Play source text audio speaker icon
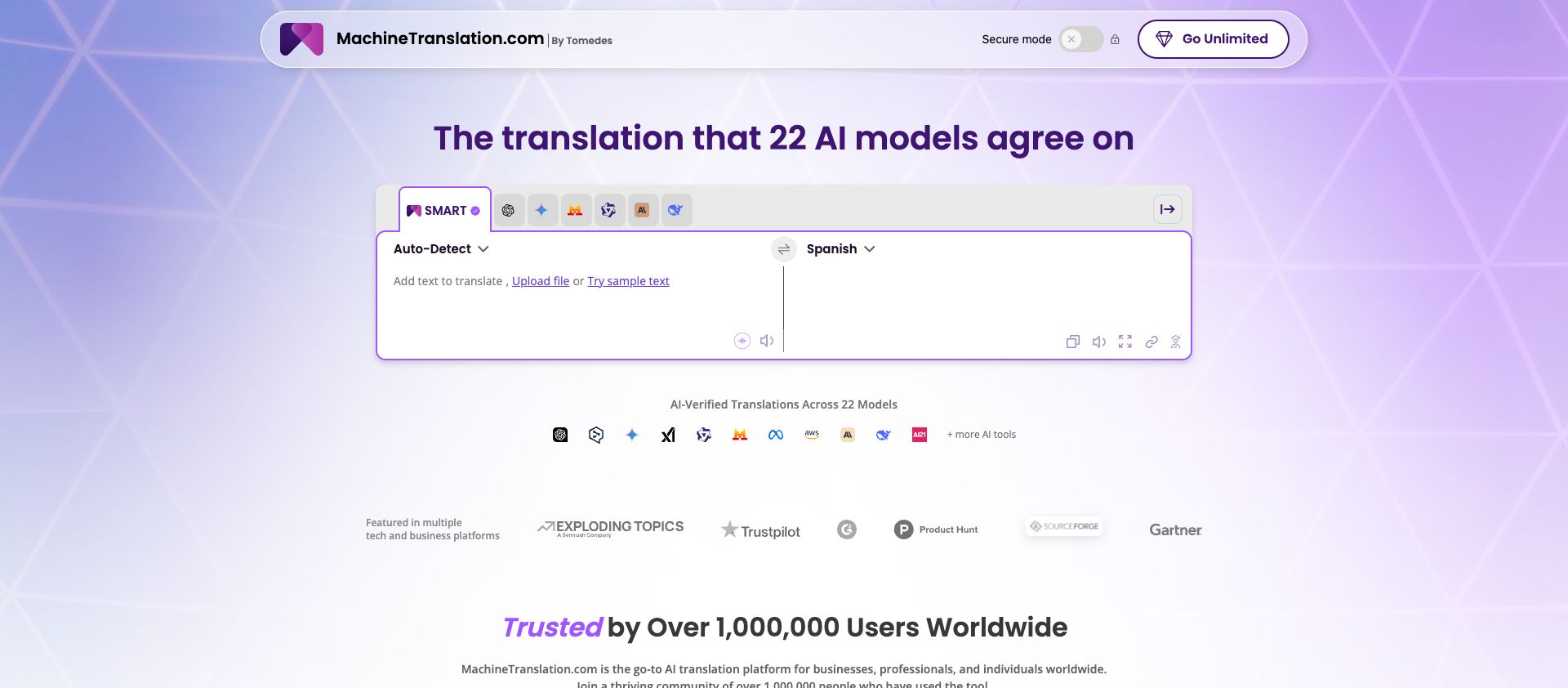 tap(767, 341)
